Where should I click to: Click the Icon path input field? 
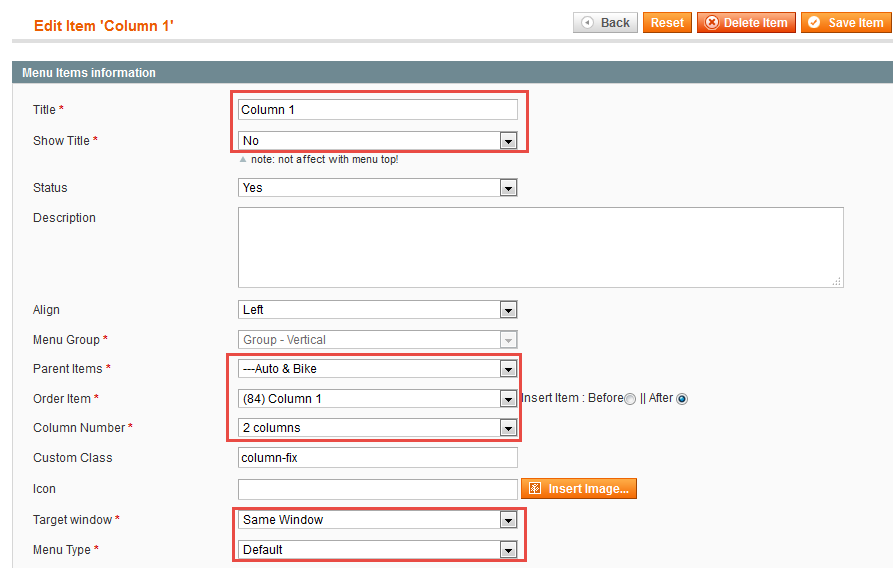click(x=378, y=489)
